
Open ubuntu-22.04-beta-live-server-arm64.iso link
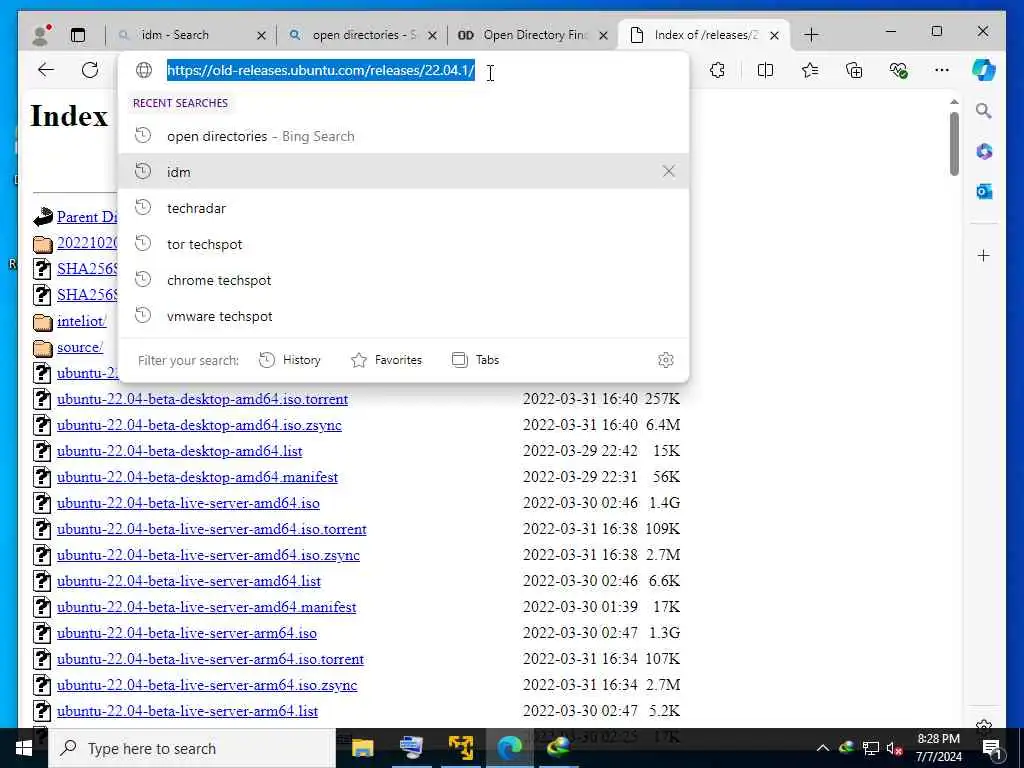coord(187,633)
